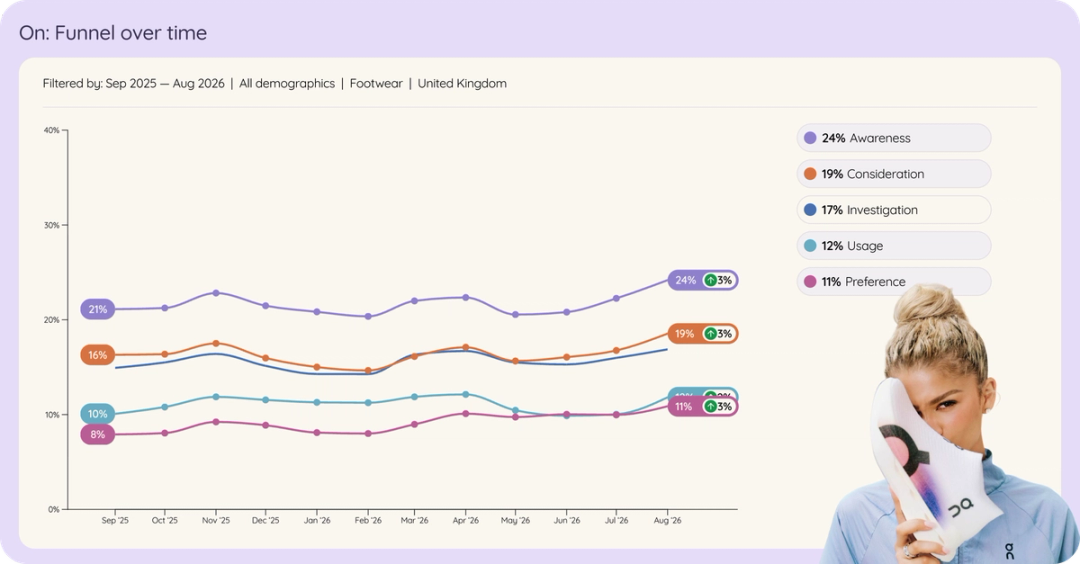Viewport: 1080px width, 564px height.
Task: Click the Usage data point at Oct '25
Action: (x=165, y=407)
